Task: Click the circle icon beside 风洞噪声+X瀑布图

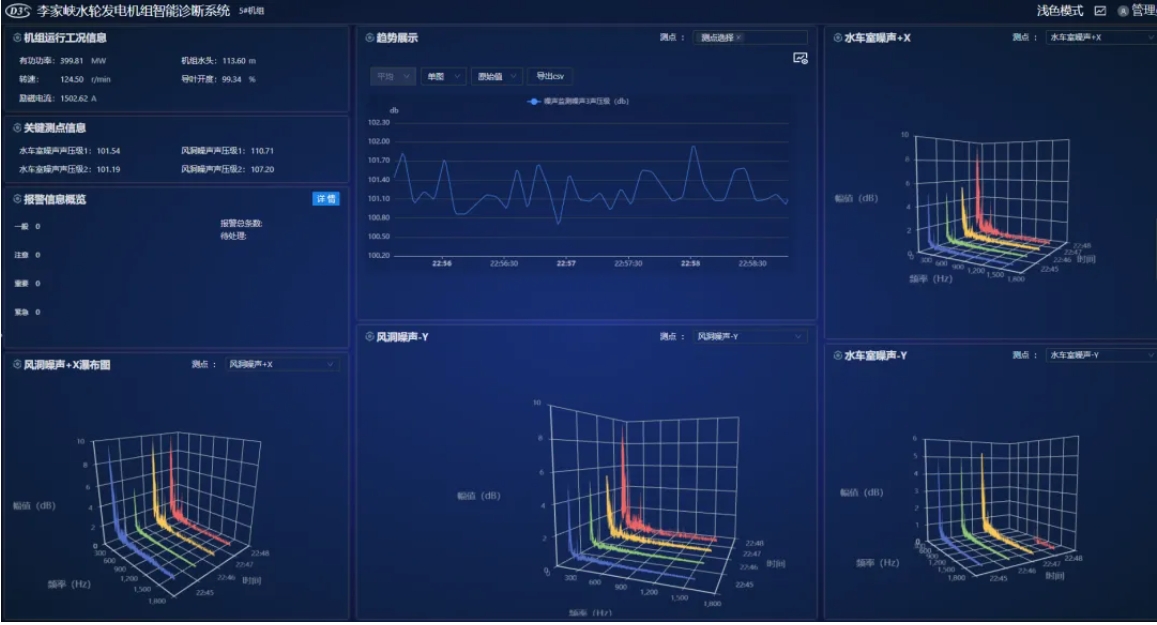Action: 17,365
